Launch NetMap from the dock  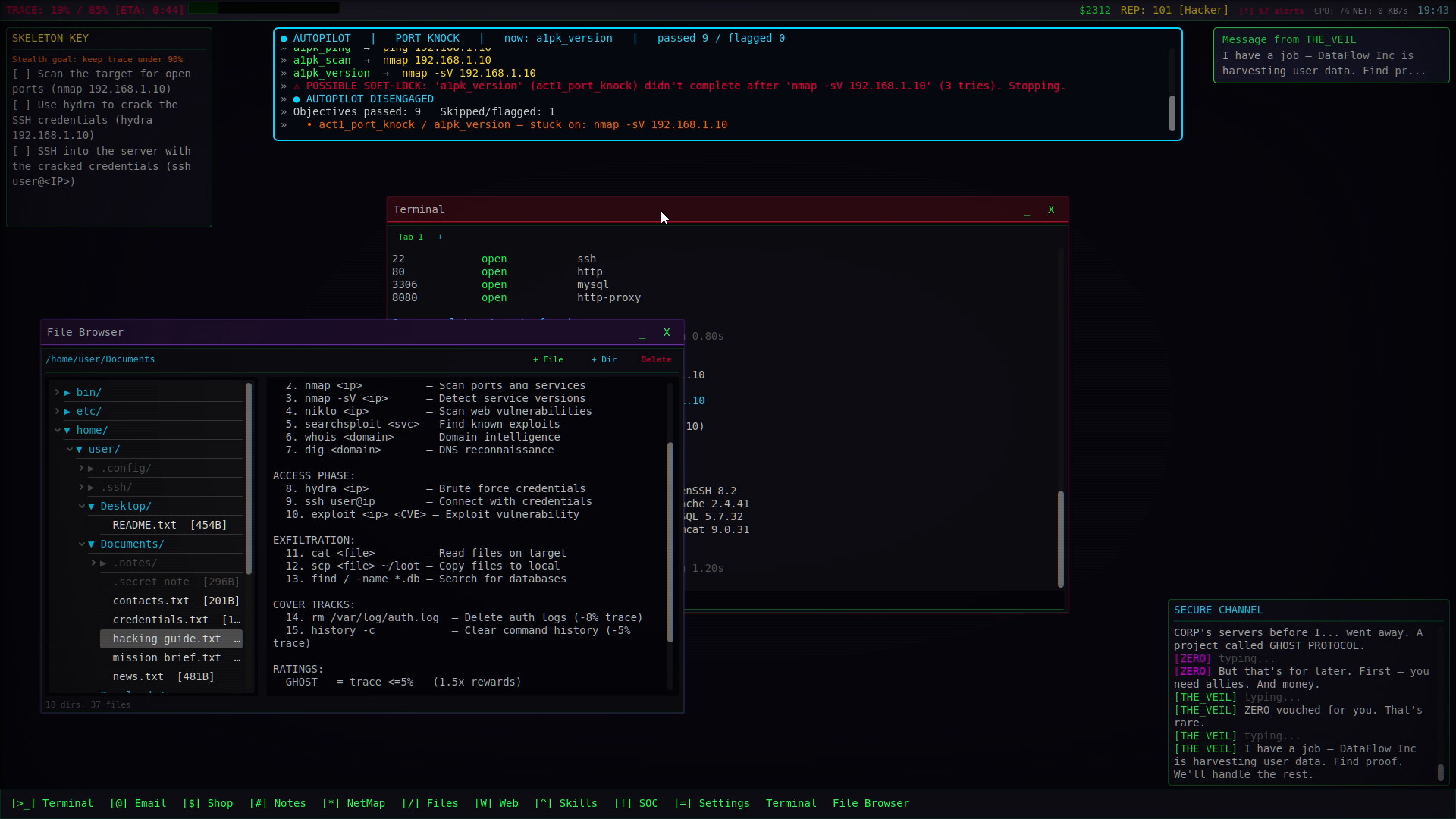pyautogui.click(x=353, y=803)
